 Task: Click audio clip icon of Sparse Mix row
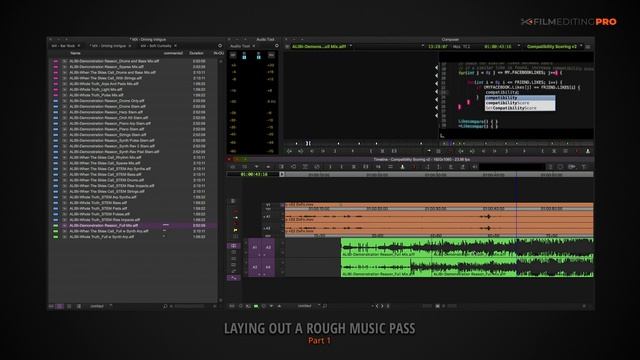pyautogui.click(x=64, y=67)
